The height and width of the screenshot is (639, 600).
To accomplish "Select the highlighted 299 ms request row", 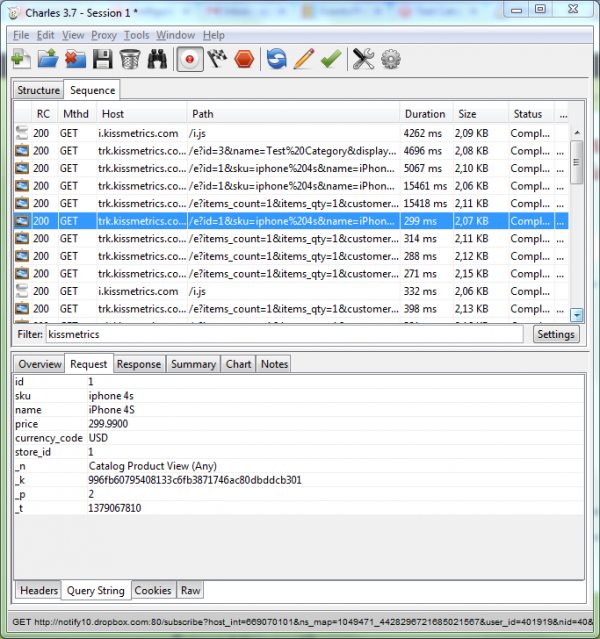I will click(x=291, y=221).
